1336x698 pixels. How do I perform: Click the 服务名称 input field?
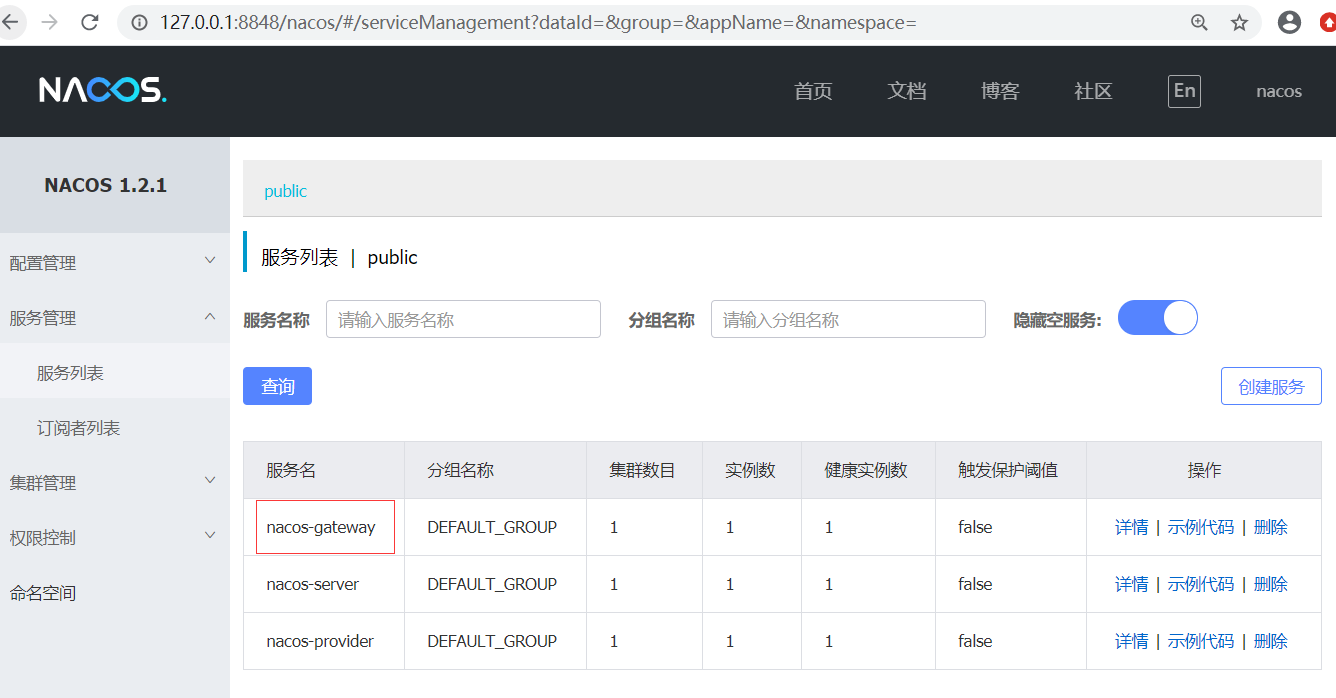(463, 318)
